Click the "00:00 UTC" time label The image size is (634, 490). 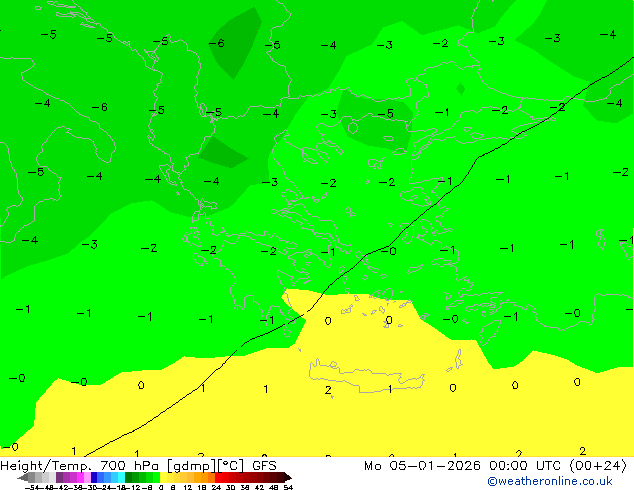[525, 466]
